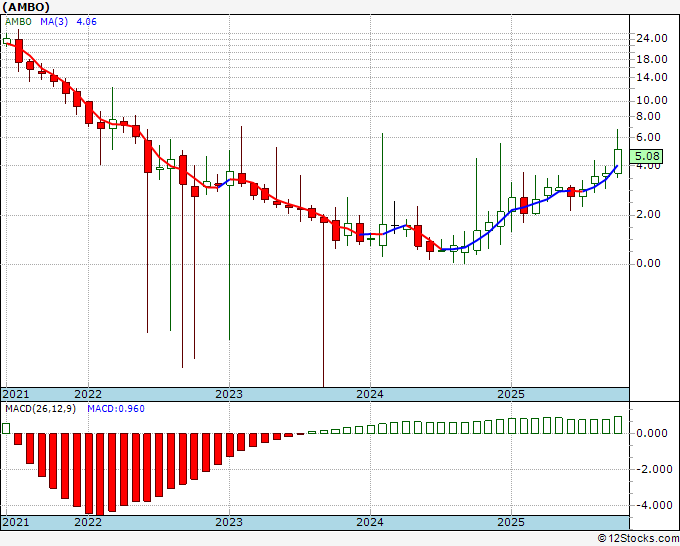Click the 0.00 price axis label in price chart
Viewport: 680px width, 546px height.
pyautogui.click(x=648, y=263)
